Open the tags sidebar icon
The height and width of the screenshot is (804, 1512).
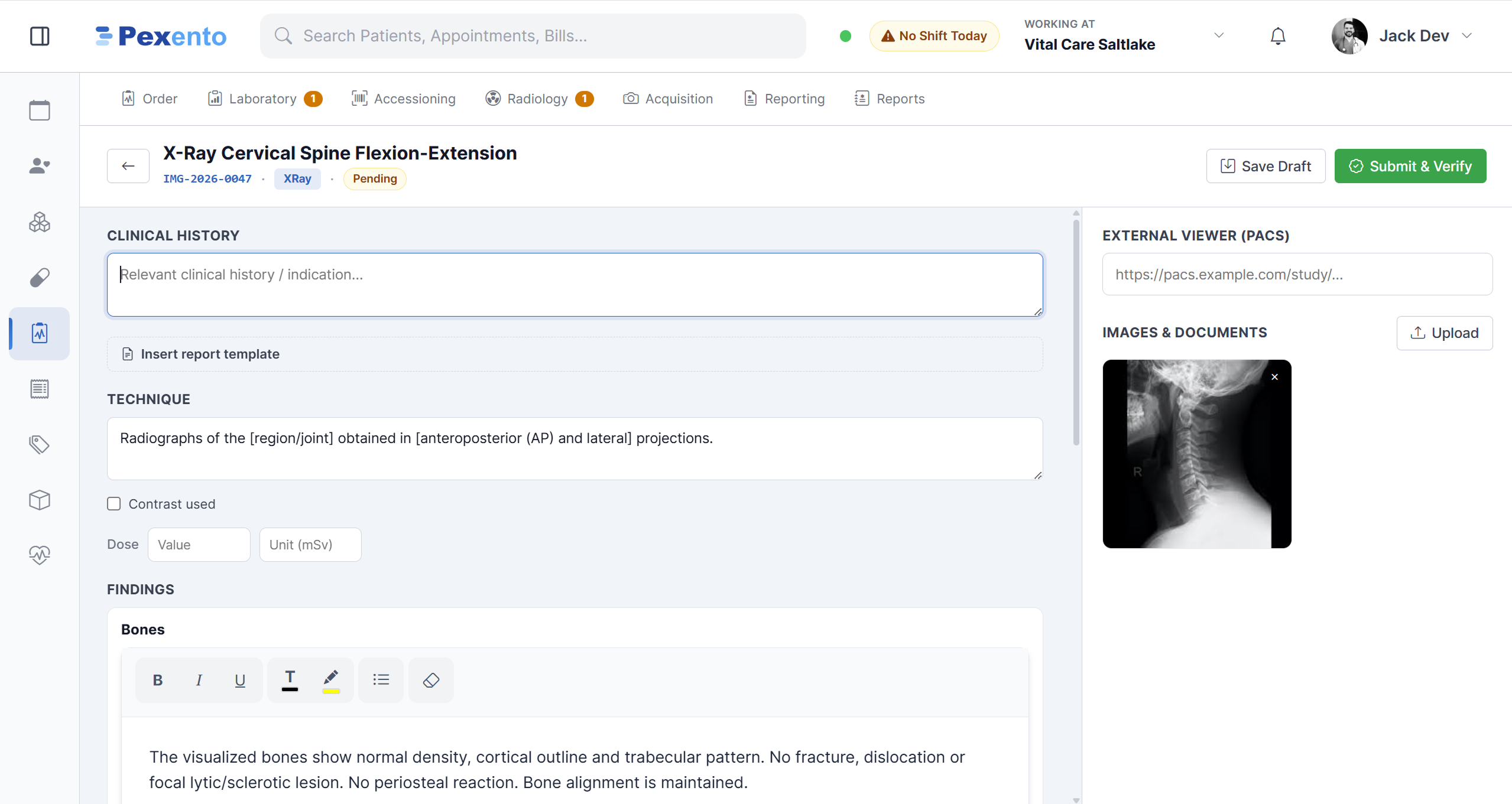40,445
